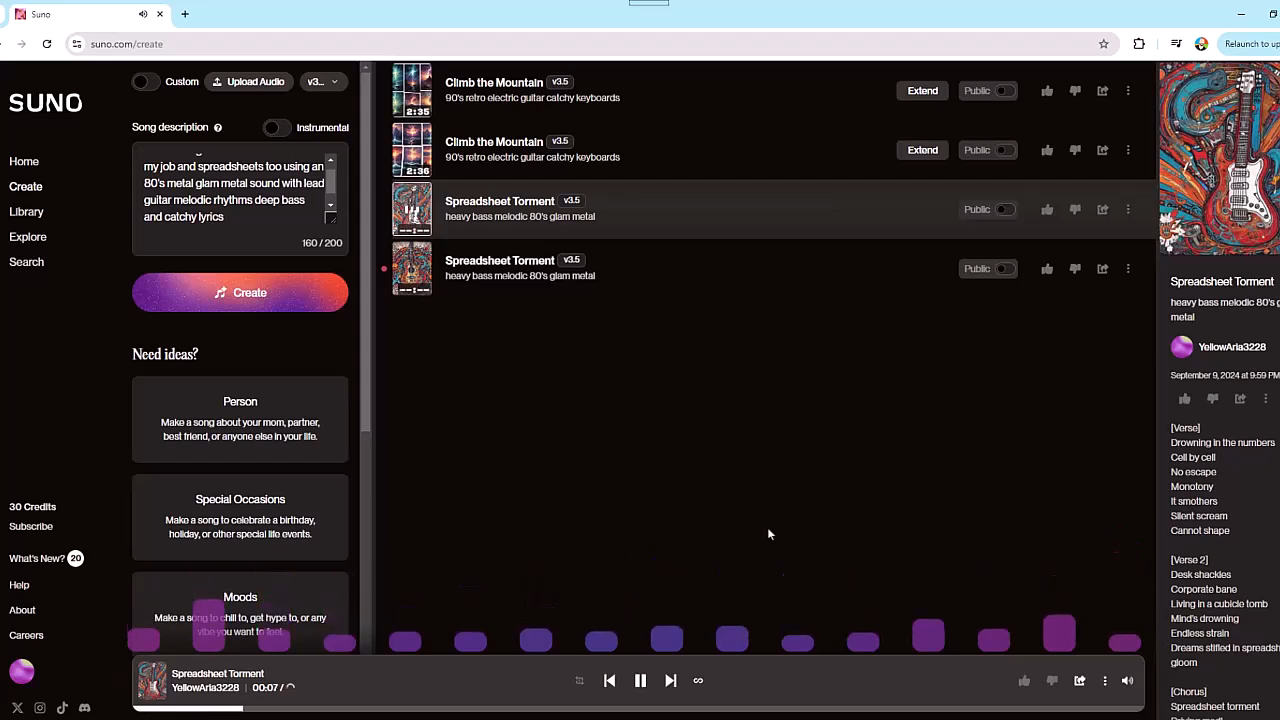
Task: Extend the second Climb the Mountain song
Action: pos(923,150)
